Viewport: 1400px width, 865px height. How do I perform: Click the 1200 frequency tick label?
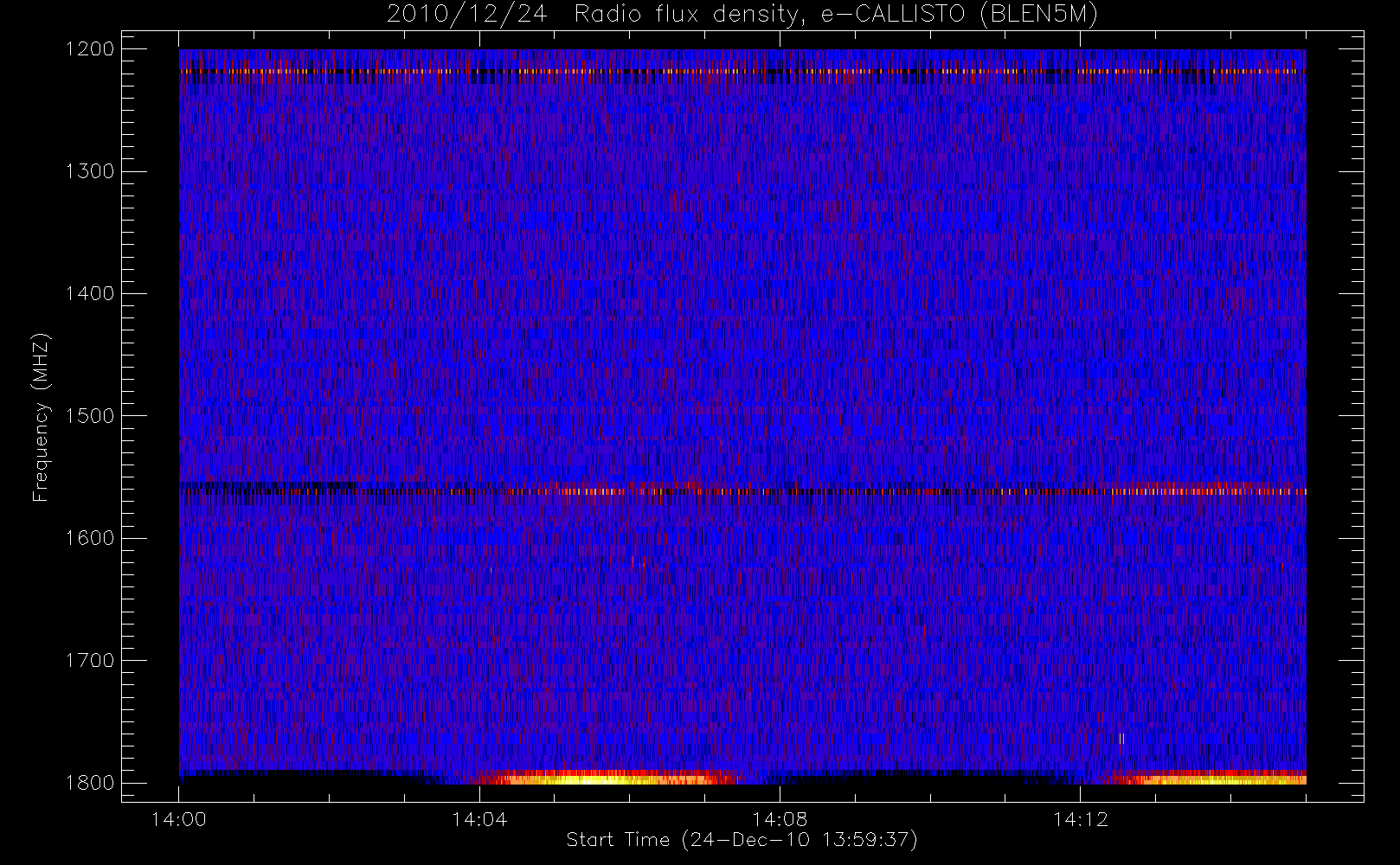pos(90,49)
